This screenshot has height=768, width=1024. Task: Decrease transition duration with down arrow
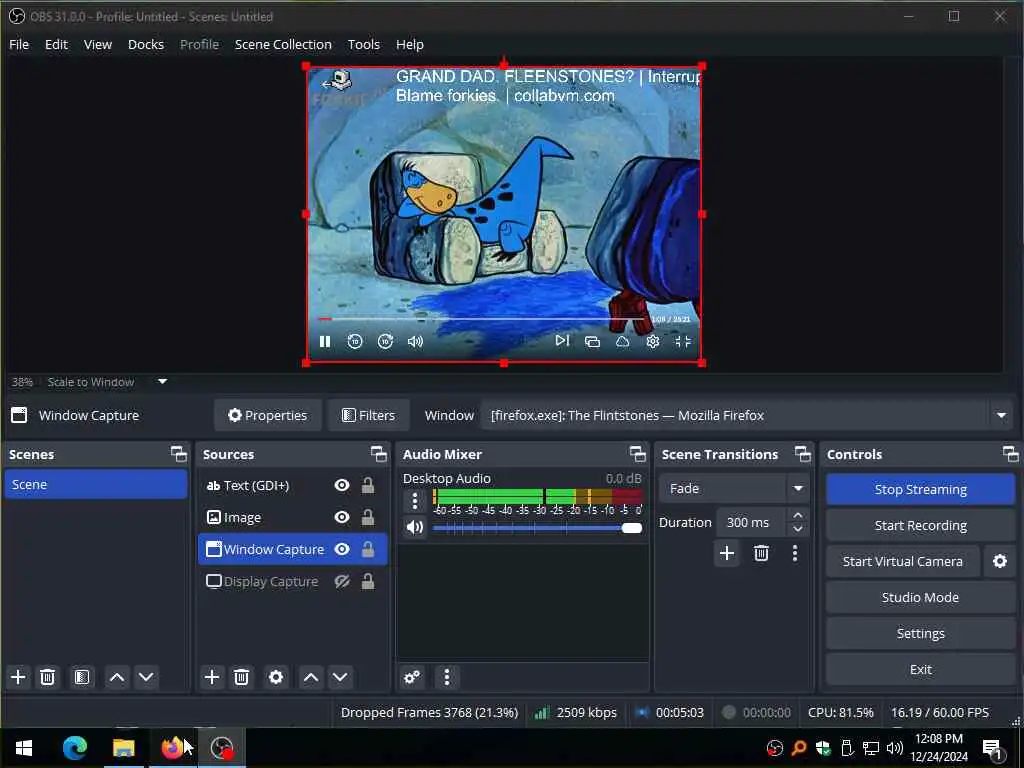pos(797,530)
